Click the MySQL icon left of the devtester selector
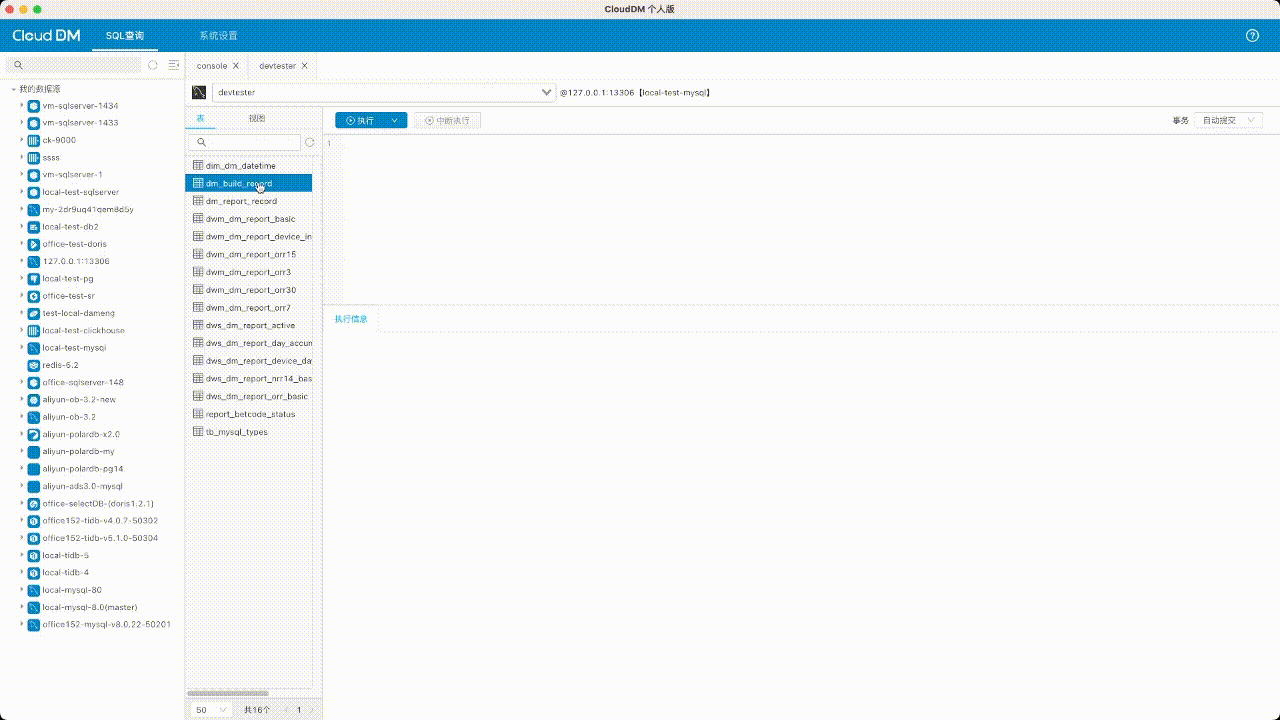 (x=199, y=92)
